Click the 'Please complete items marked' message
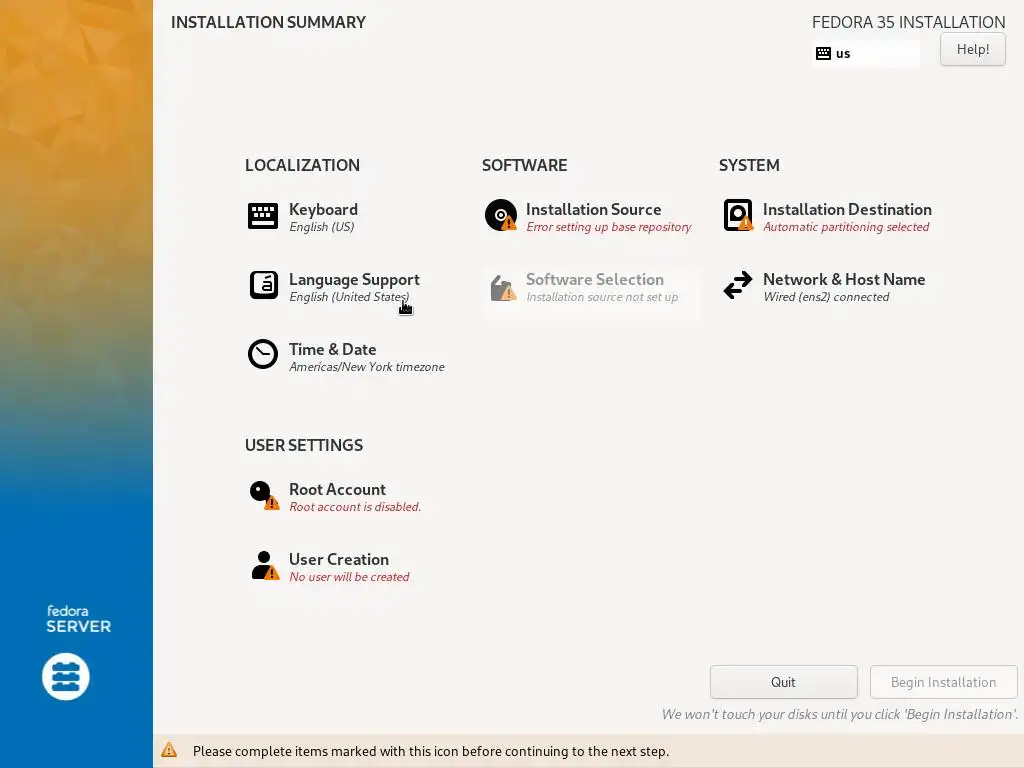1024x768 pixels. (431, 751)
